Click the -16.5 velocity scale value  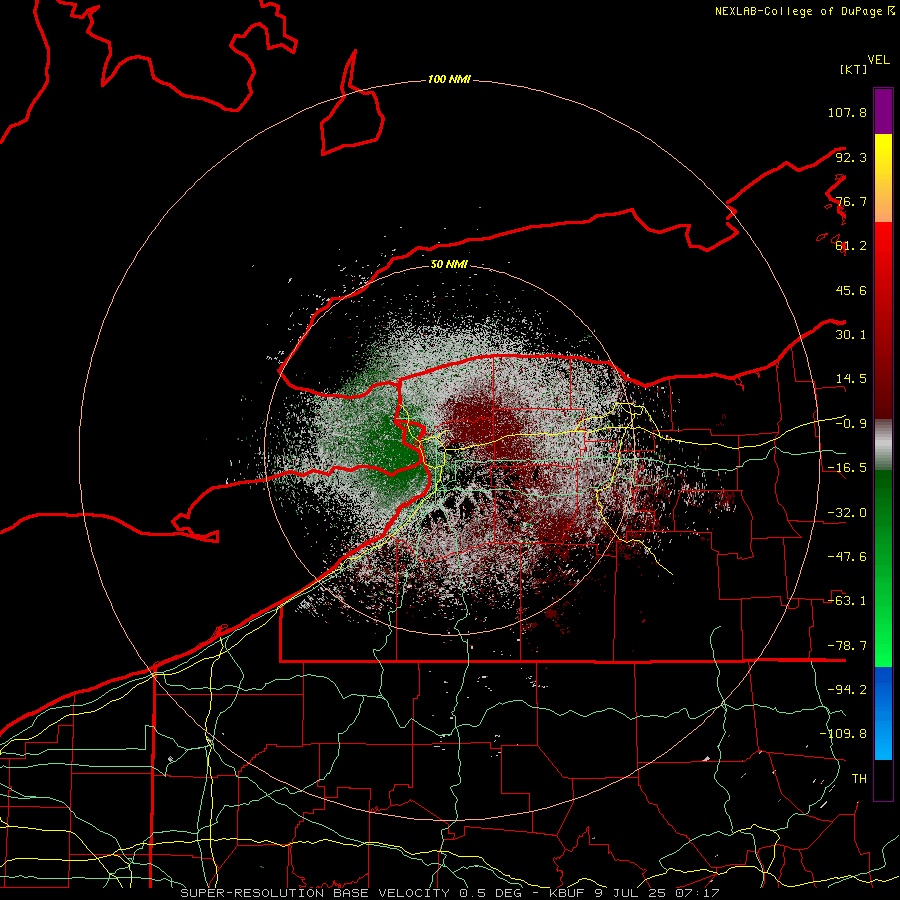[847, 468]
